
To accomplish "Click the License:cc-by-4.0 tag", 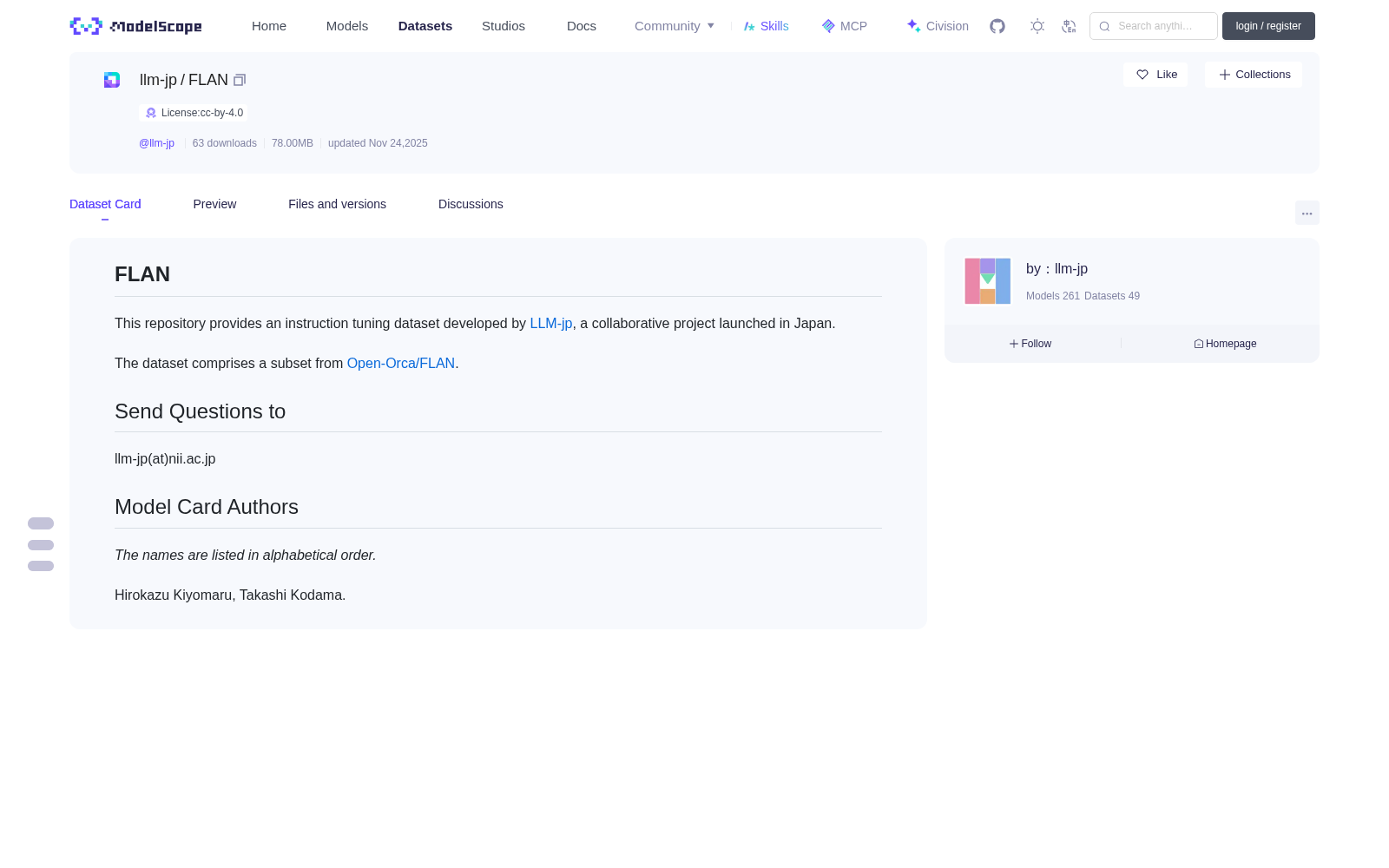I will (194, 113).
